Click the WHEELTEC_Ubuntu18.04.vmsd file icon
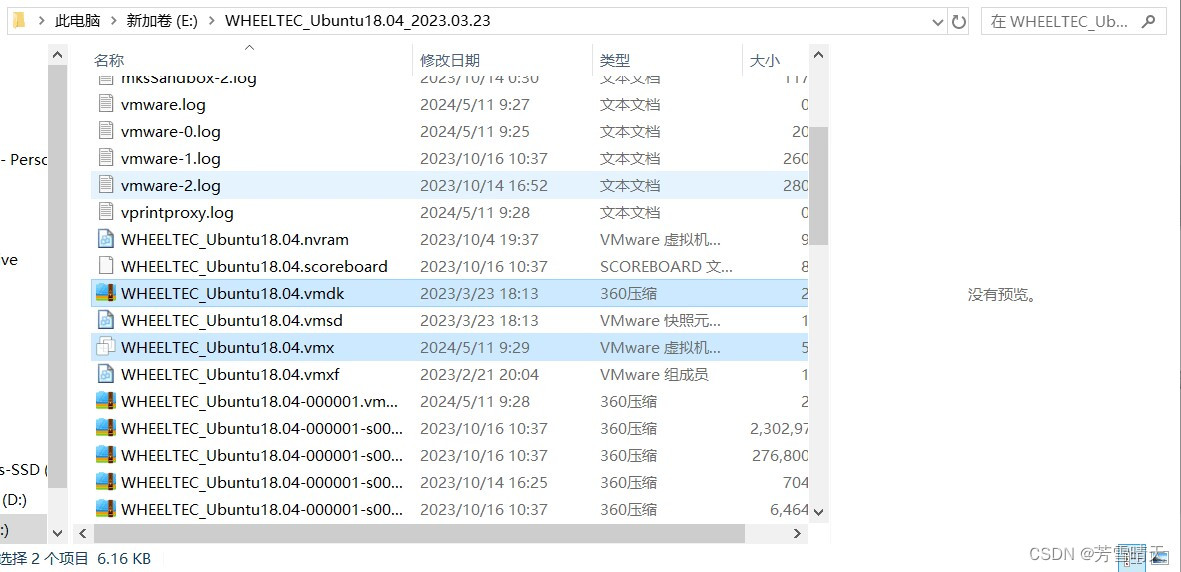This screenshot has width=1181, height=572. (106, 320)
